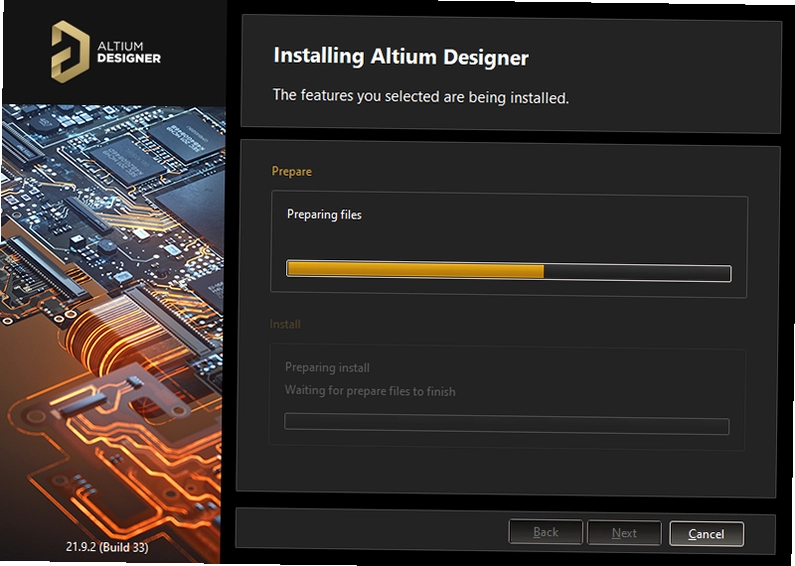Click 'Waiting for prepare files to finish' text
The width and height of the screenshot is (795, 566).
(x=370, y=391)
